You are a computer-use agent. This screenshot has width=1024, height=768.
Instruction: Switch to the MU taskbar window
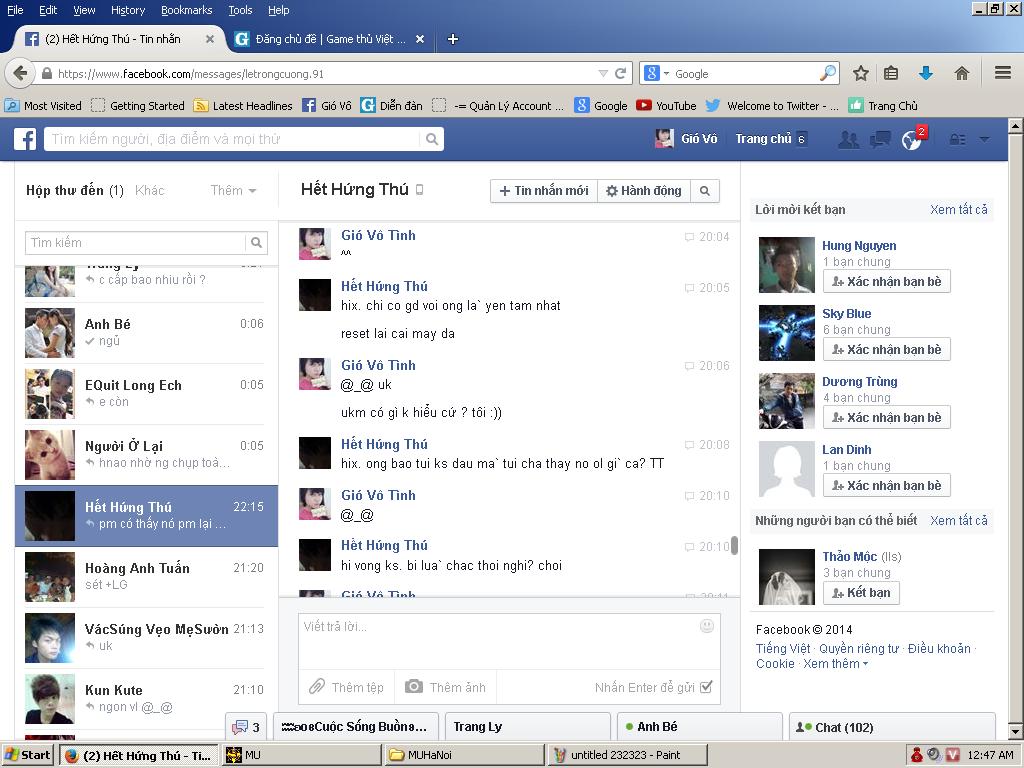point(302,755)
